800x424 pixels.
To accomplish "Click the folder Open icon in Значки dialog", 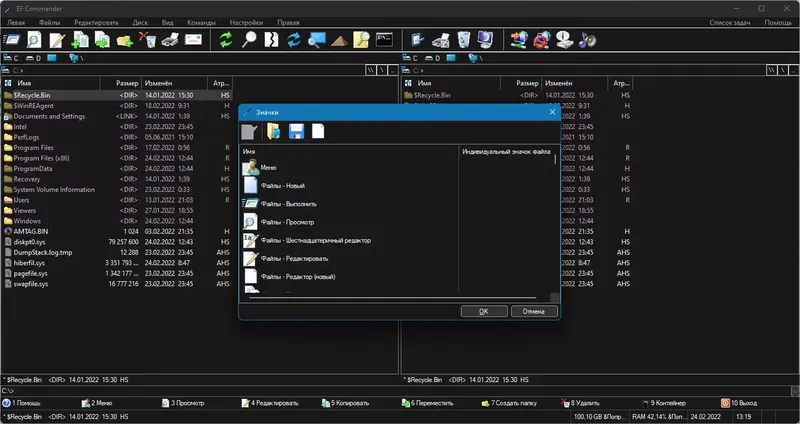I will pyautogui.click(x=273, y=132).
